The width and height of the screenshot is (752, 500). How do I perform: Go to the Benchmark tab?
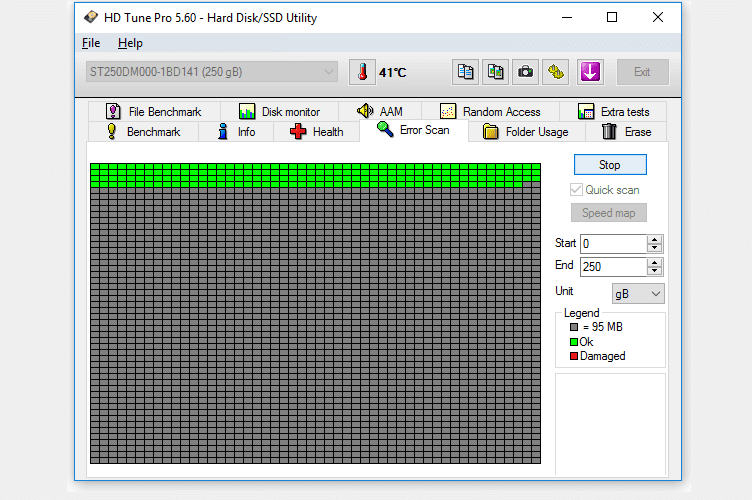pos(143,132)
